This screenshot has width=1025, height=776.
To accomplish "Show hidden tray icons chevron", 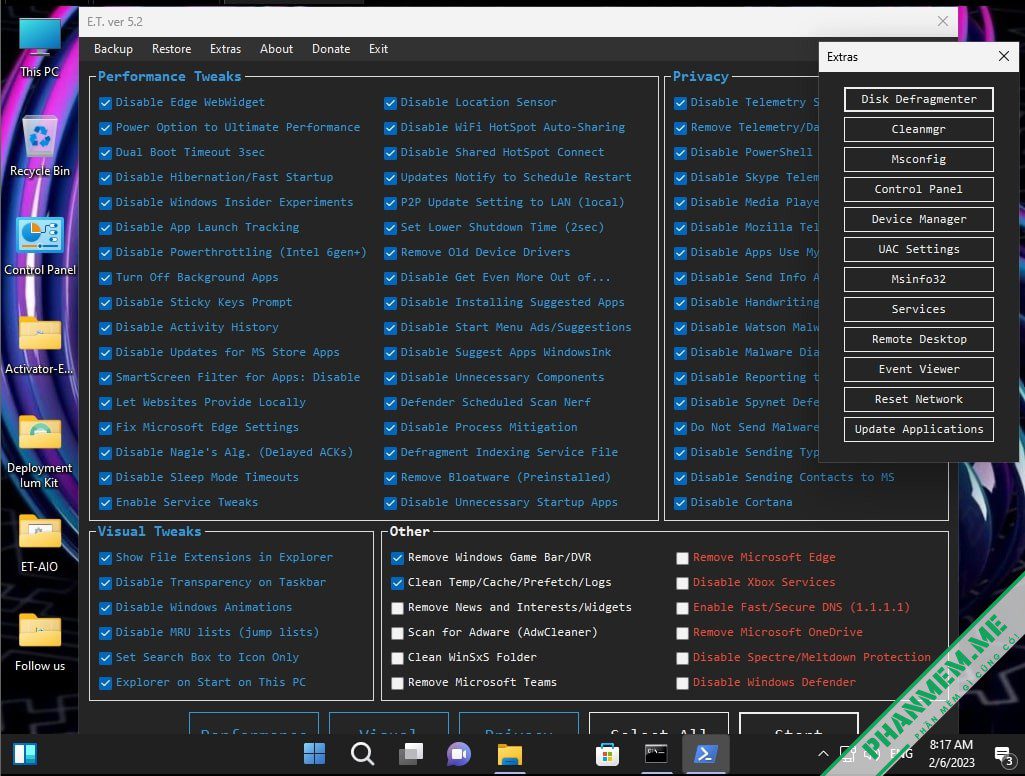I will (x=823, y=754).
